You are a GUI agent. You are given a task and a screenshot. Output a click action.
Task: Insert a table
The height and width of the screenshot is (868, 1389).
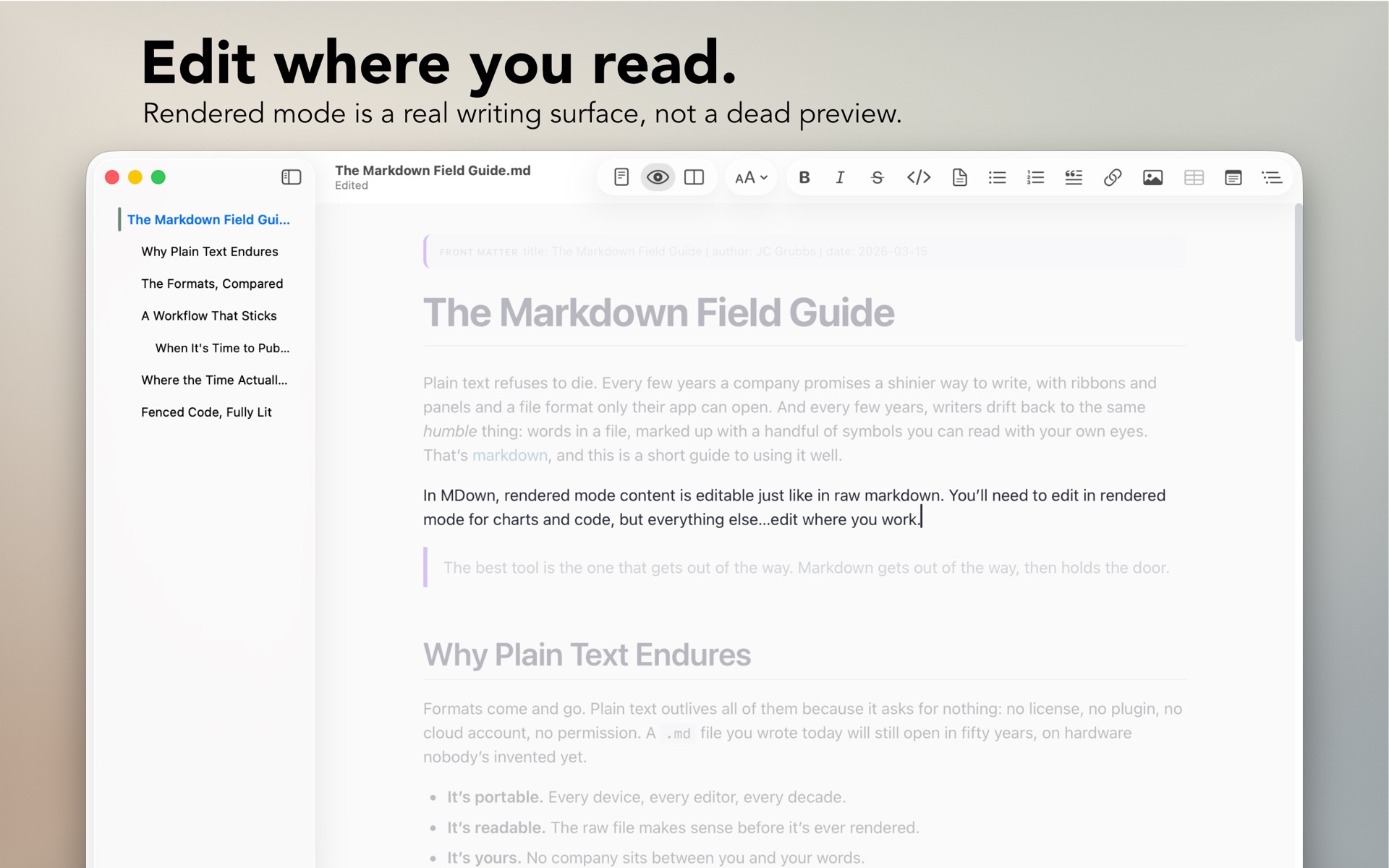coord(1194,177)
